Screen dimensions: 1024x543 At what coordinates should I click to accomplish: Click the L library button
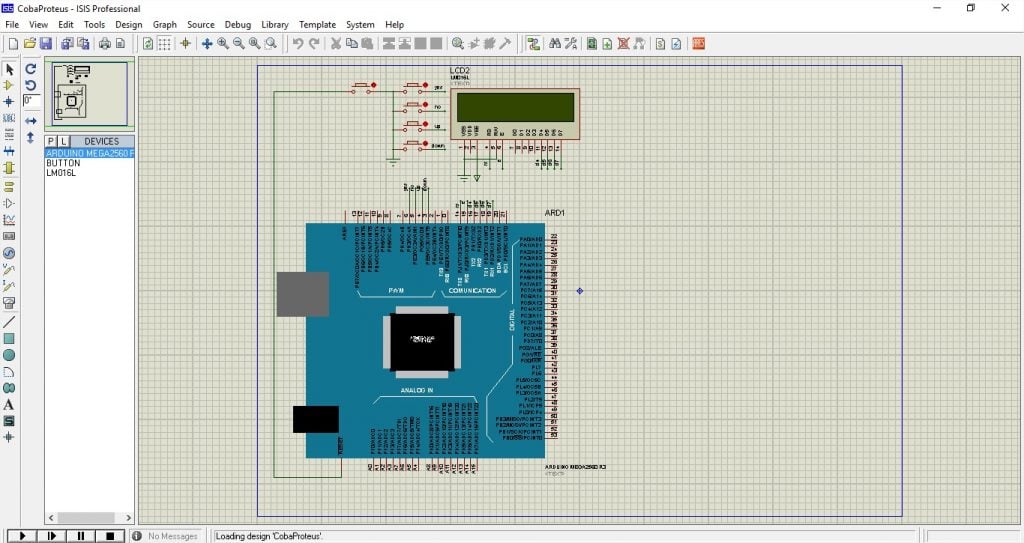[64, 141]
